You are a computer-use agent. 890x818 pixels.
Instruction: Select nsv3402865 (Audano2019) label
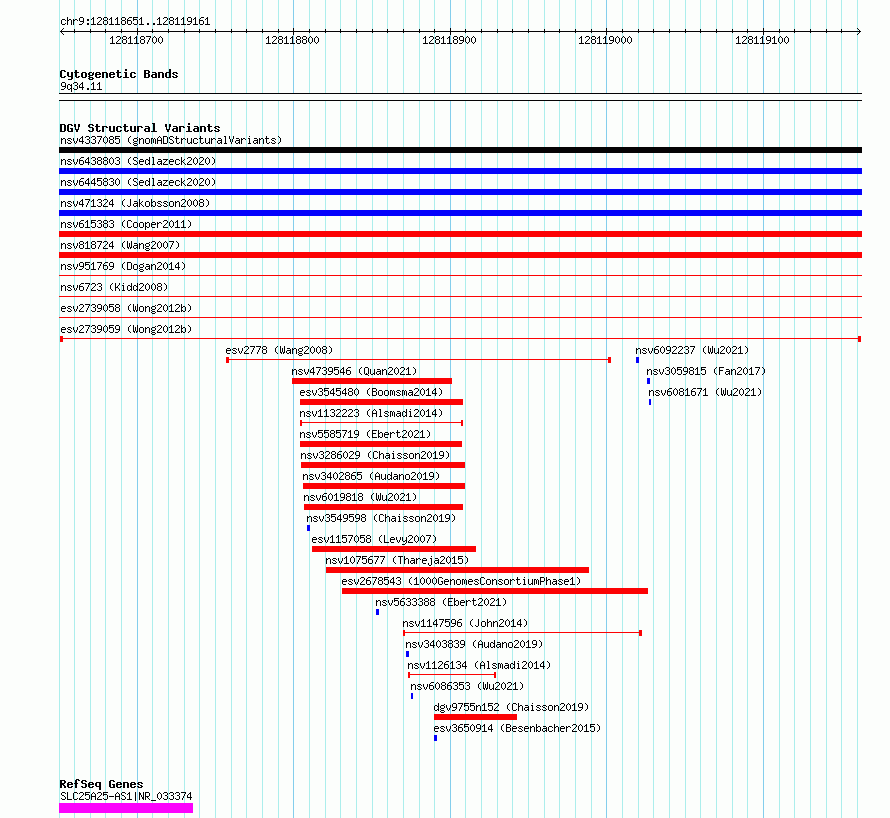(x=371, y=476)
